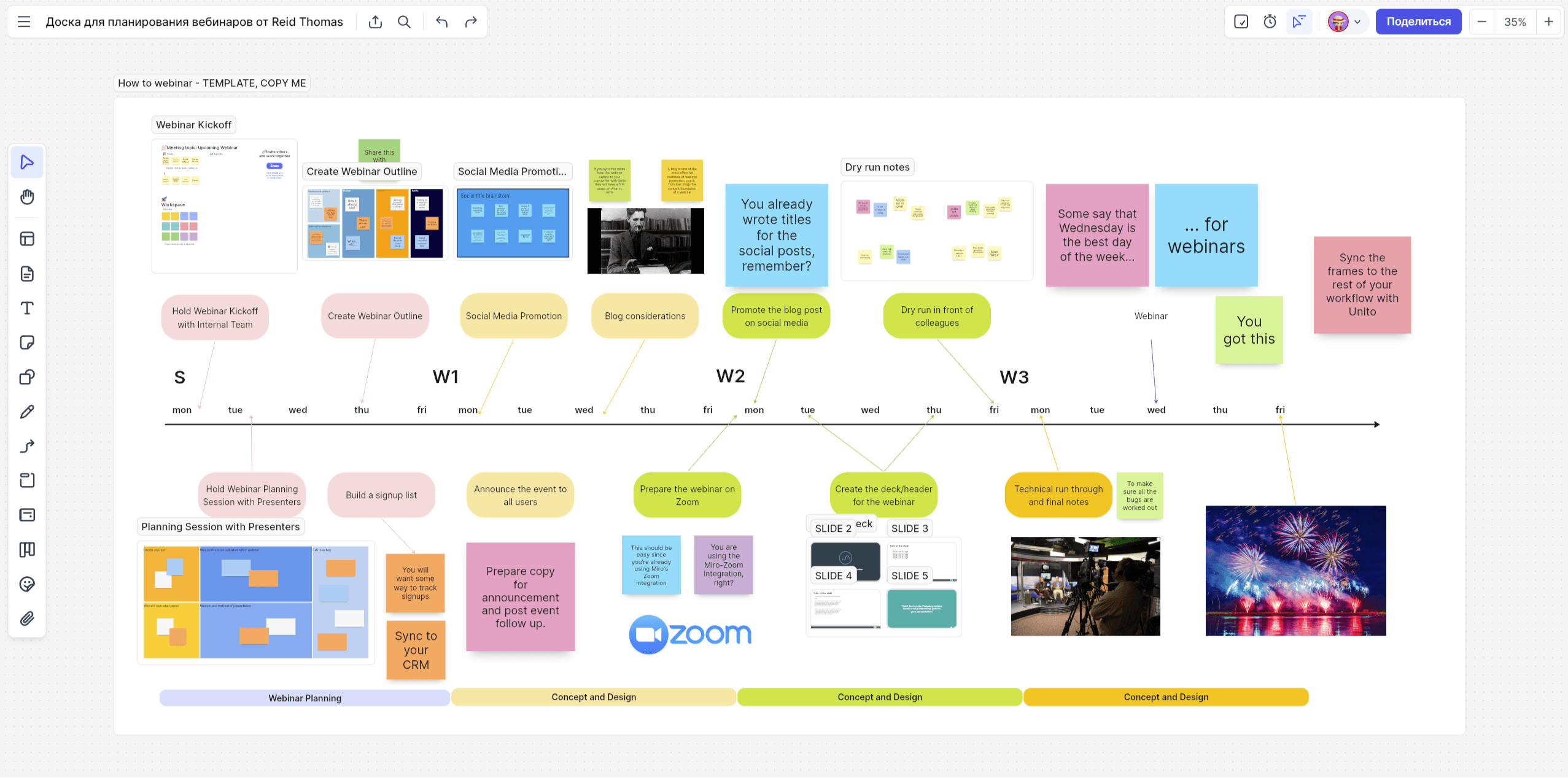This screenshot has width=1568, height=778.
Task: Open the templates layout tool
Action: tap(27, 239)
